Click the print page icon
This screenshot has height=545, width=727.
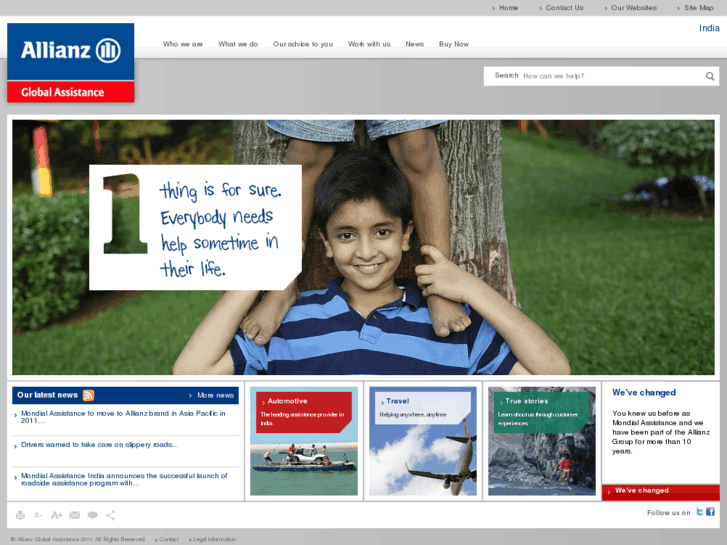(20, 515)
